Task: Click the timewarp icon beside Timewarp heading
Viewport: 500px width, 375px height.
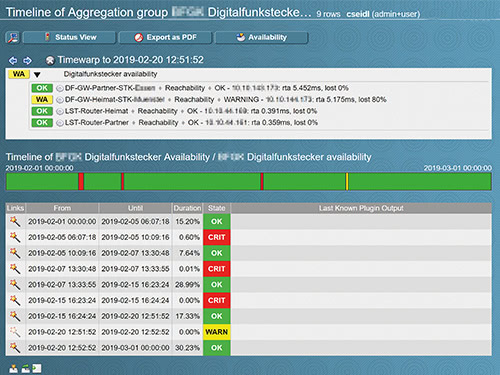Action: [50, 60]
